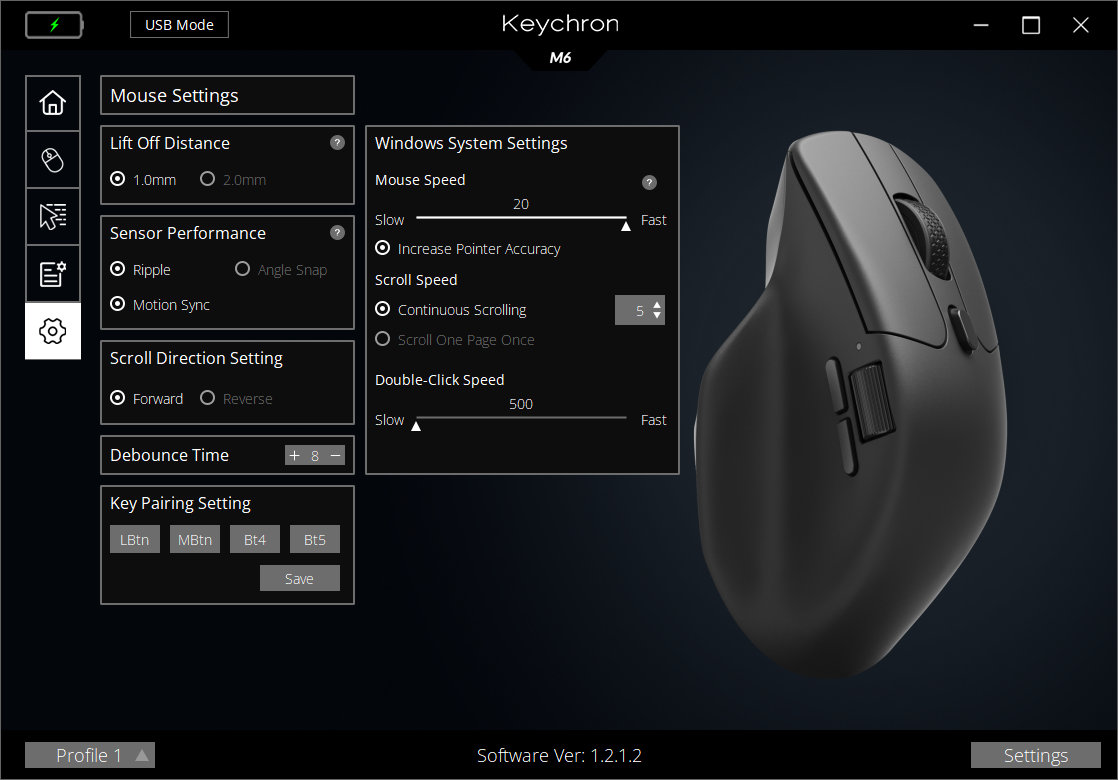Click the Mouse Speed help icon
Image resolution: width=1118 pixels, height=780 pixels.
click(649, 183)
